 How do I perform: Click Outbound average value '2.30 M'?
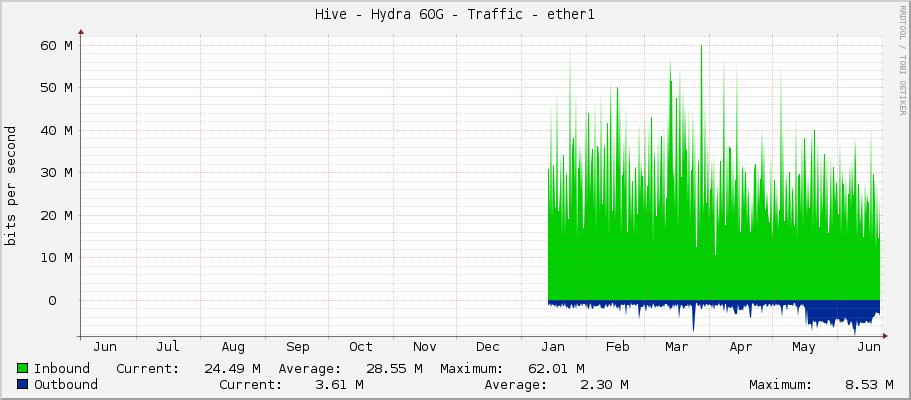[604, 384]
